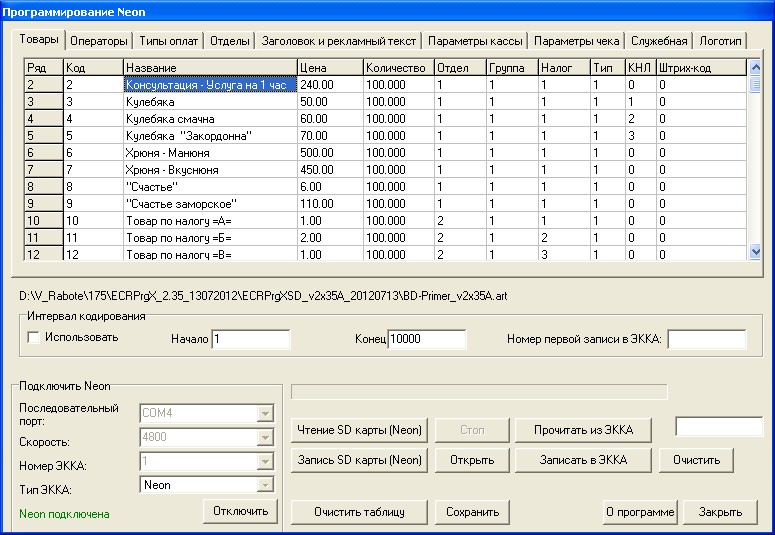Click the table's vertical scrollbar thumb
This screenshot has width=775, height=535.
pos(755,84)
